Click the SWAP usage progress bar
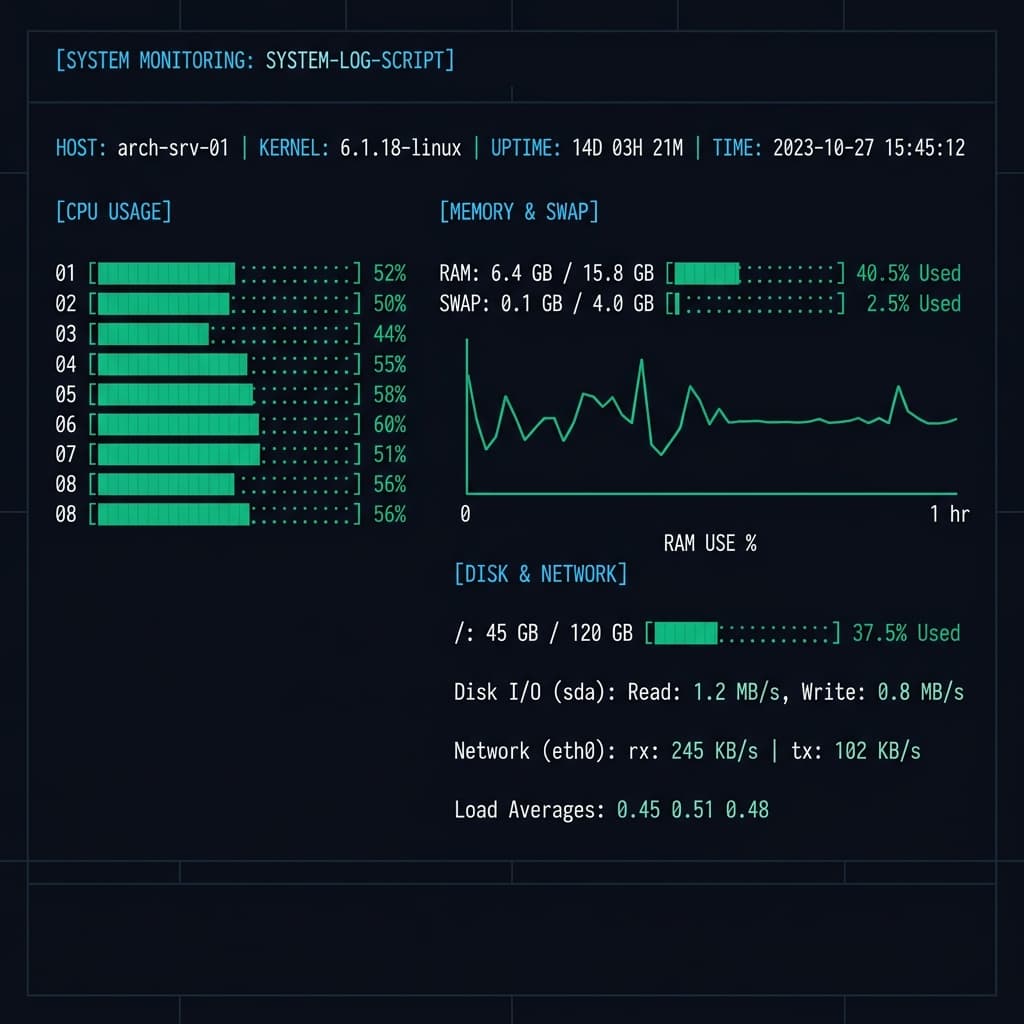The image size is (1024, 1024). (756, 304)
